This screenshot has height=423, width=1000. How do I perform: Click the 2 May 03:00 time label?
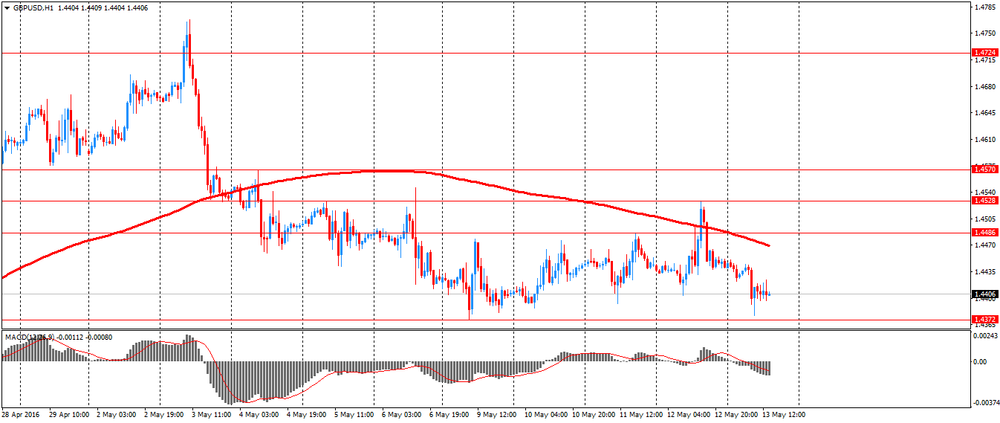(115, 415)
